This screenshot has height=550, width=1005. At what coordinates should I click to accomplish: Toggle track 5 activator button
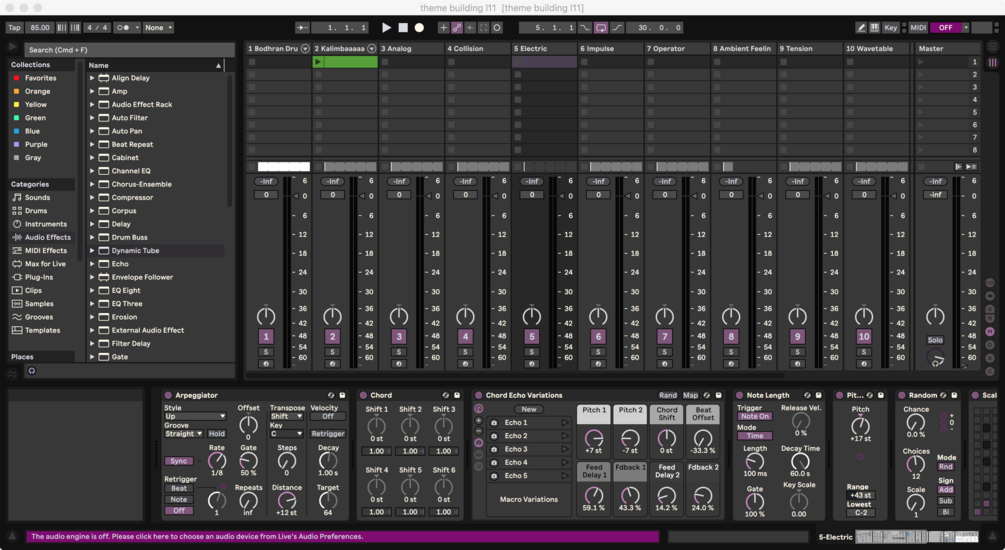pyautogui.click(x=531, y=337)
